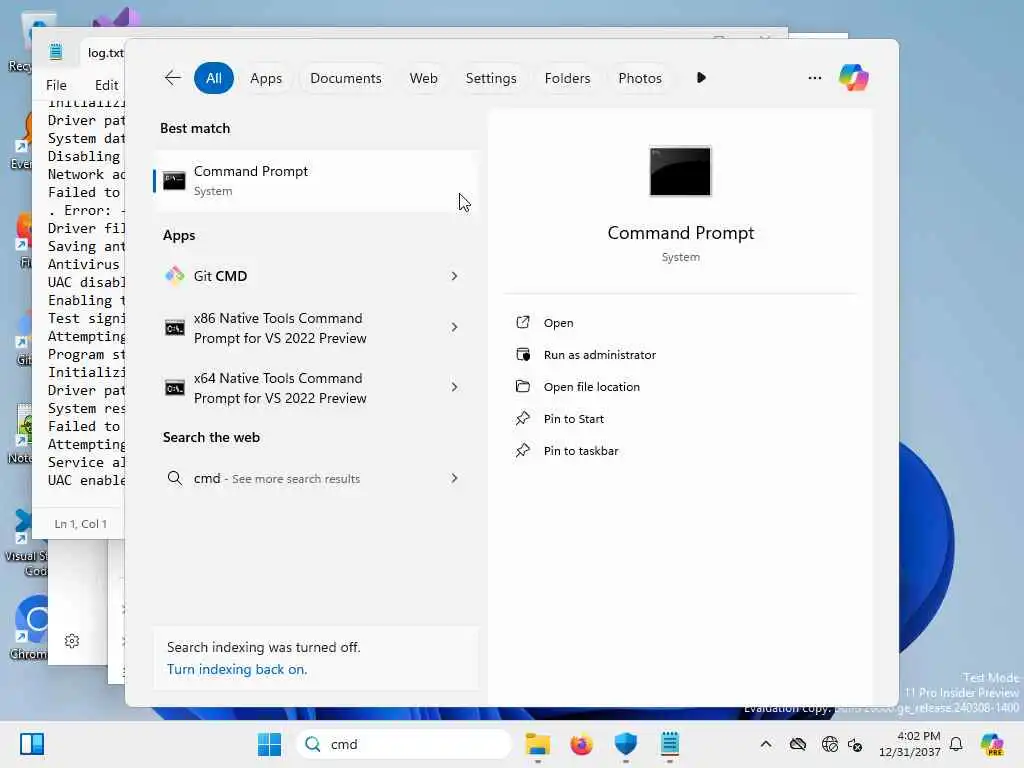
Task: Open Copilot from search panel icon
Action: [x=854, y=78]
